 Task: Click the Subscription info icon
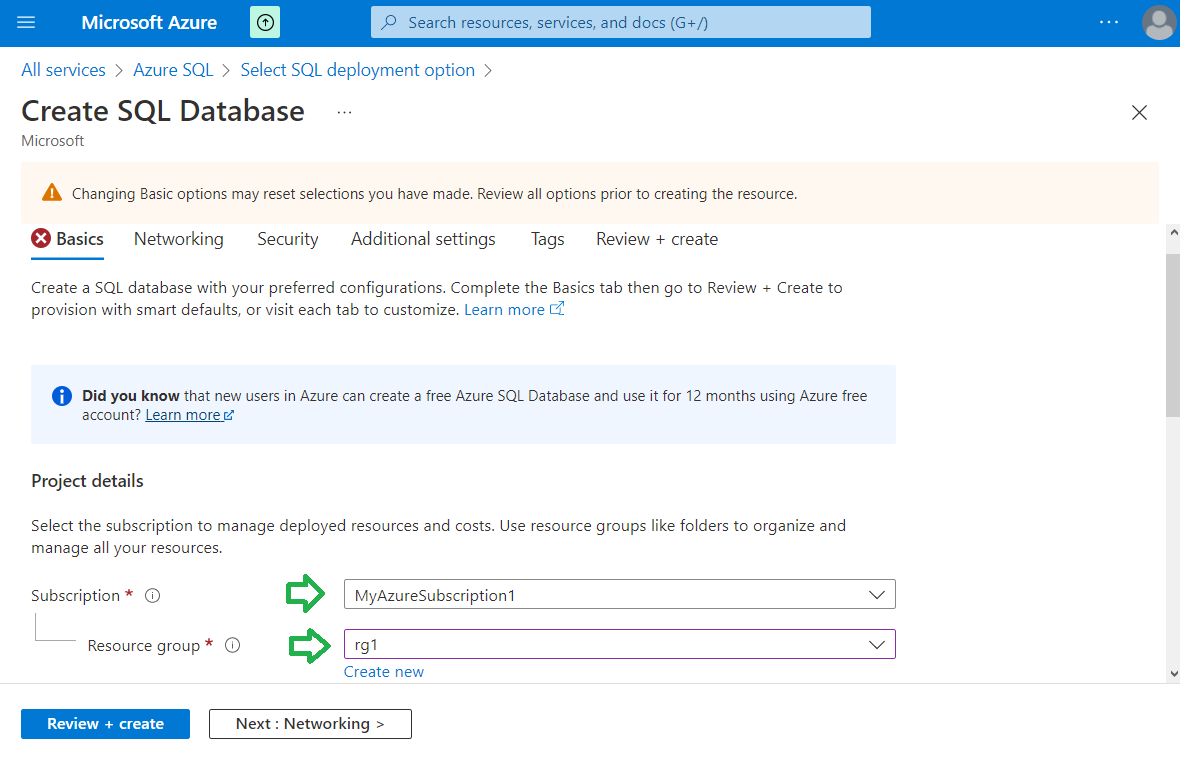[x=153, y=596]
